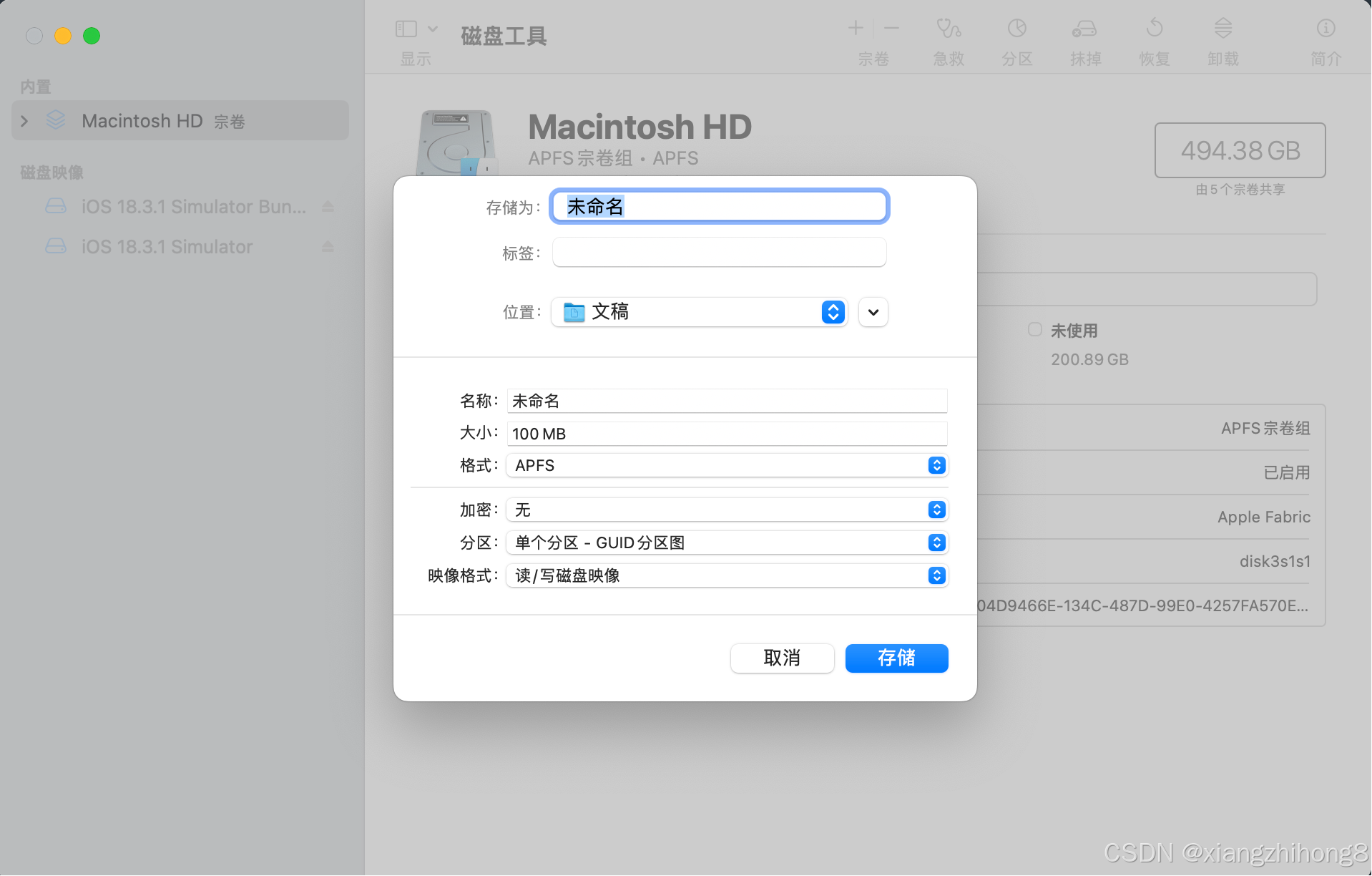Click the 名称 name field
The height and width of the screenshot is (876, 1372).
727,401
